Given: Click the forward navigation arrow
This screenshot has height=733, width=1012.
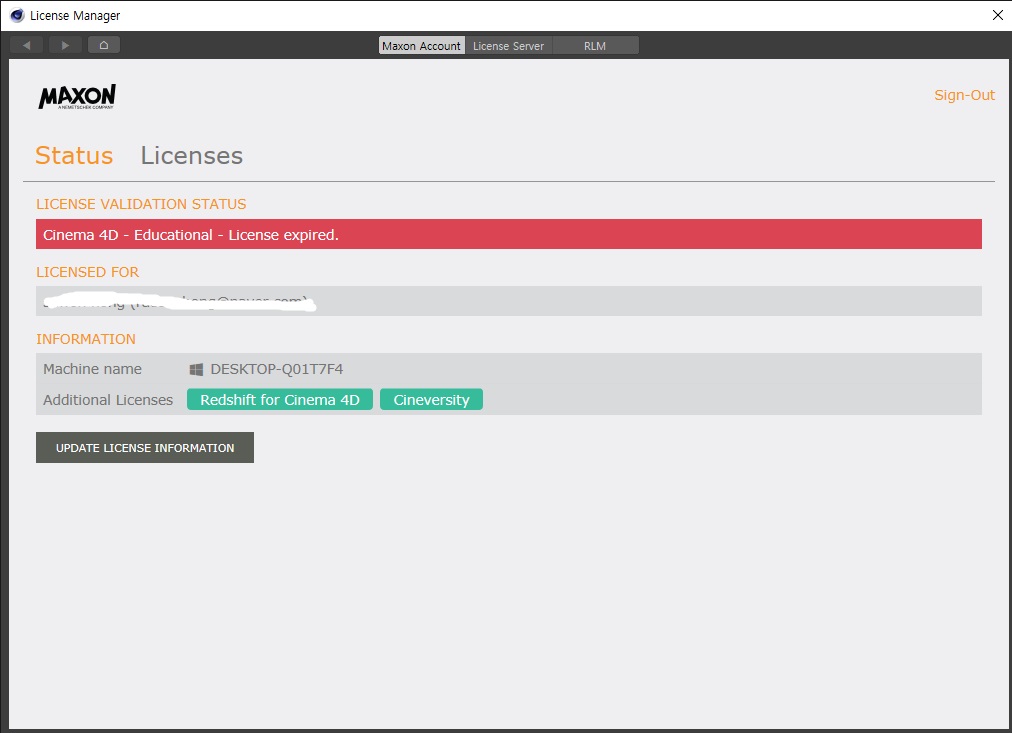Looking at the screenshot, I should tap(65, 45).
